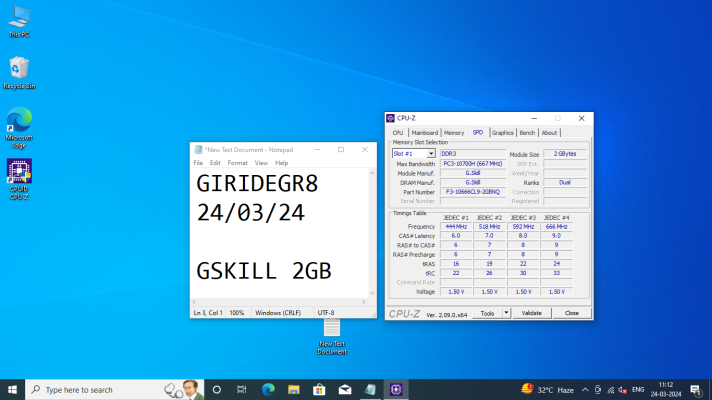Click the Dual ranks value
This screenshot has width=712, height=400.
point(565,183)
